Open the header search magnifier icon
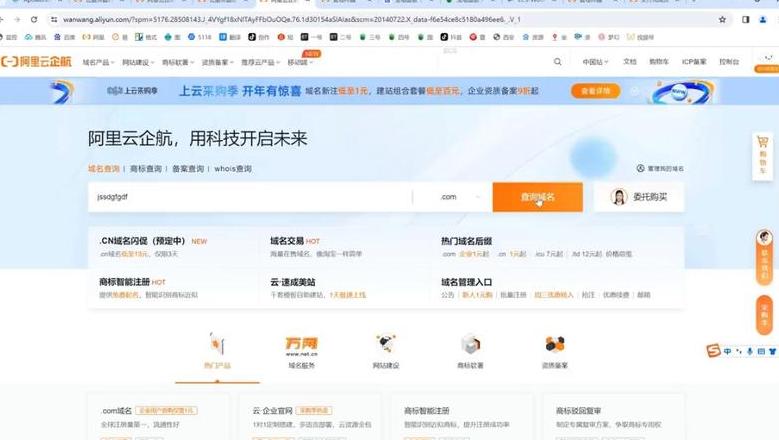The height and width of the screenshot is (440, 779). coord(557,62)
